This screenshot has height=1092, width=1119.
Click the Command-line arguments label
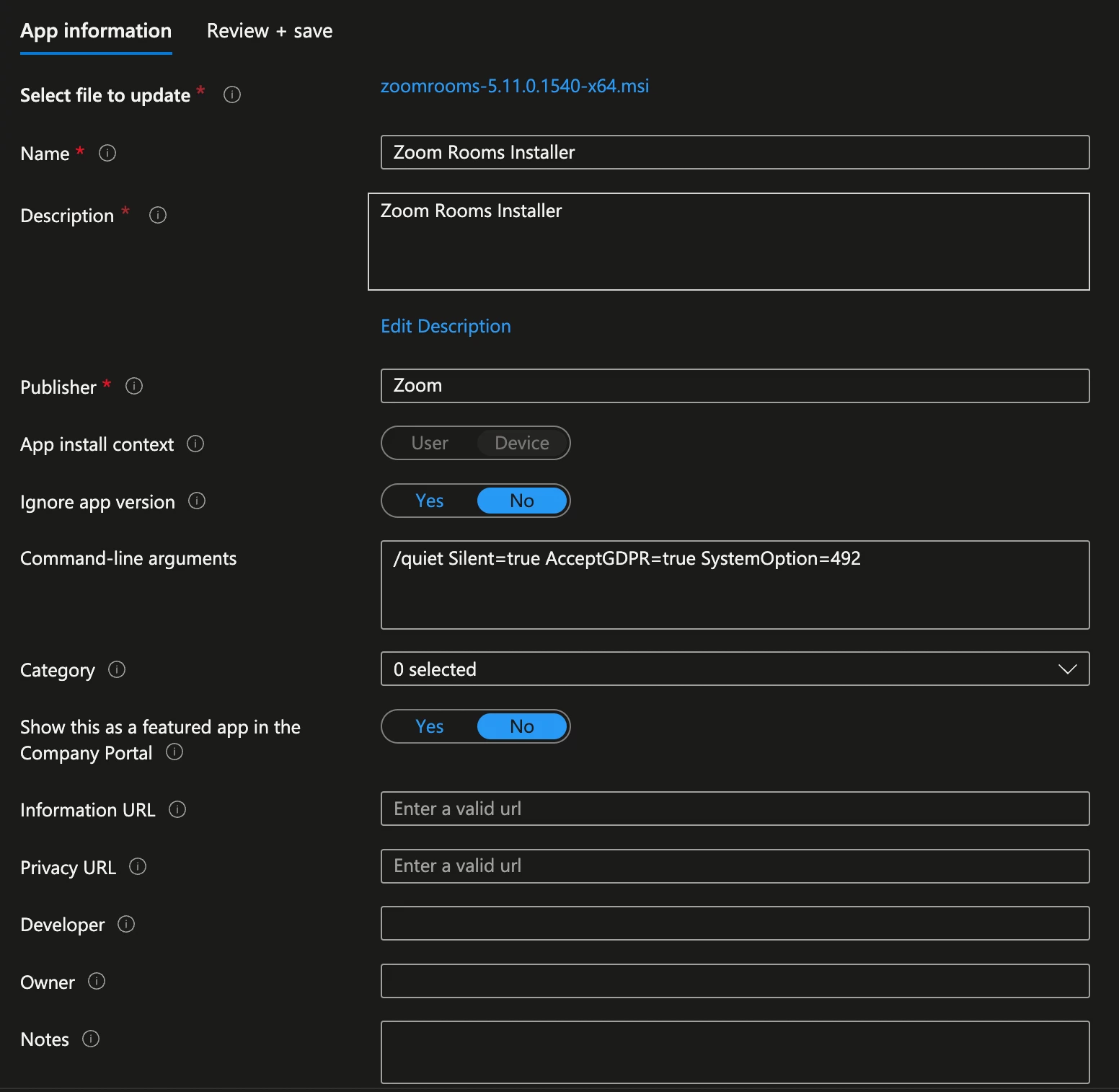pos(128,558)
